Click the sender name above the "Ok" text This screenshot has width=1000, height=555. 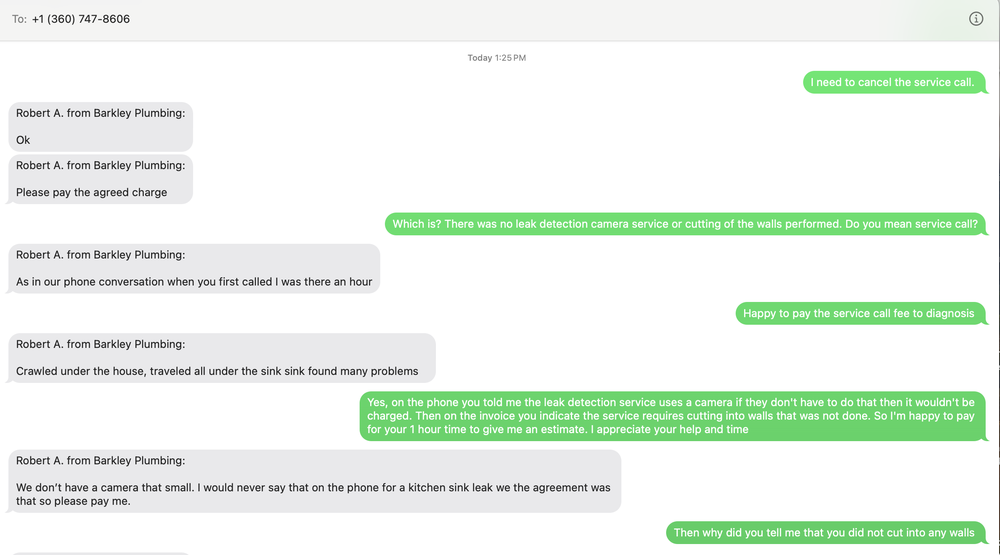pos(100,113)
